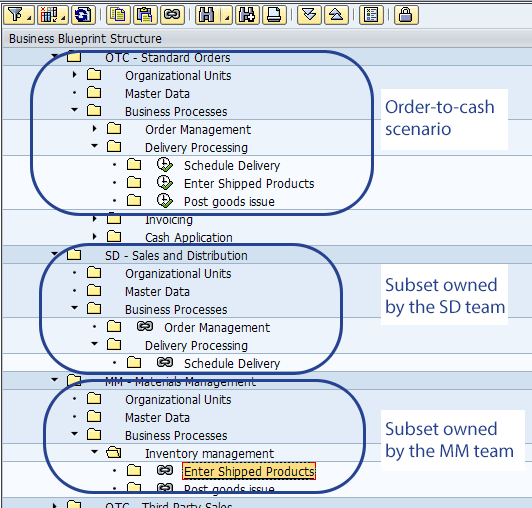The height and width of the screenshot is (508, 532).
Task: Click folder icon of OTC - Standard Orders
Action: (x=74, y=57)
